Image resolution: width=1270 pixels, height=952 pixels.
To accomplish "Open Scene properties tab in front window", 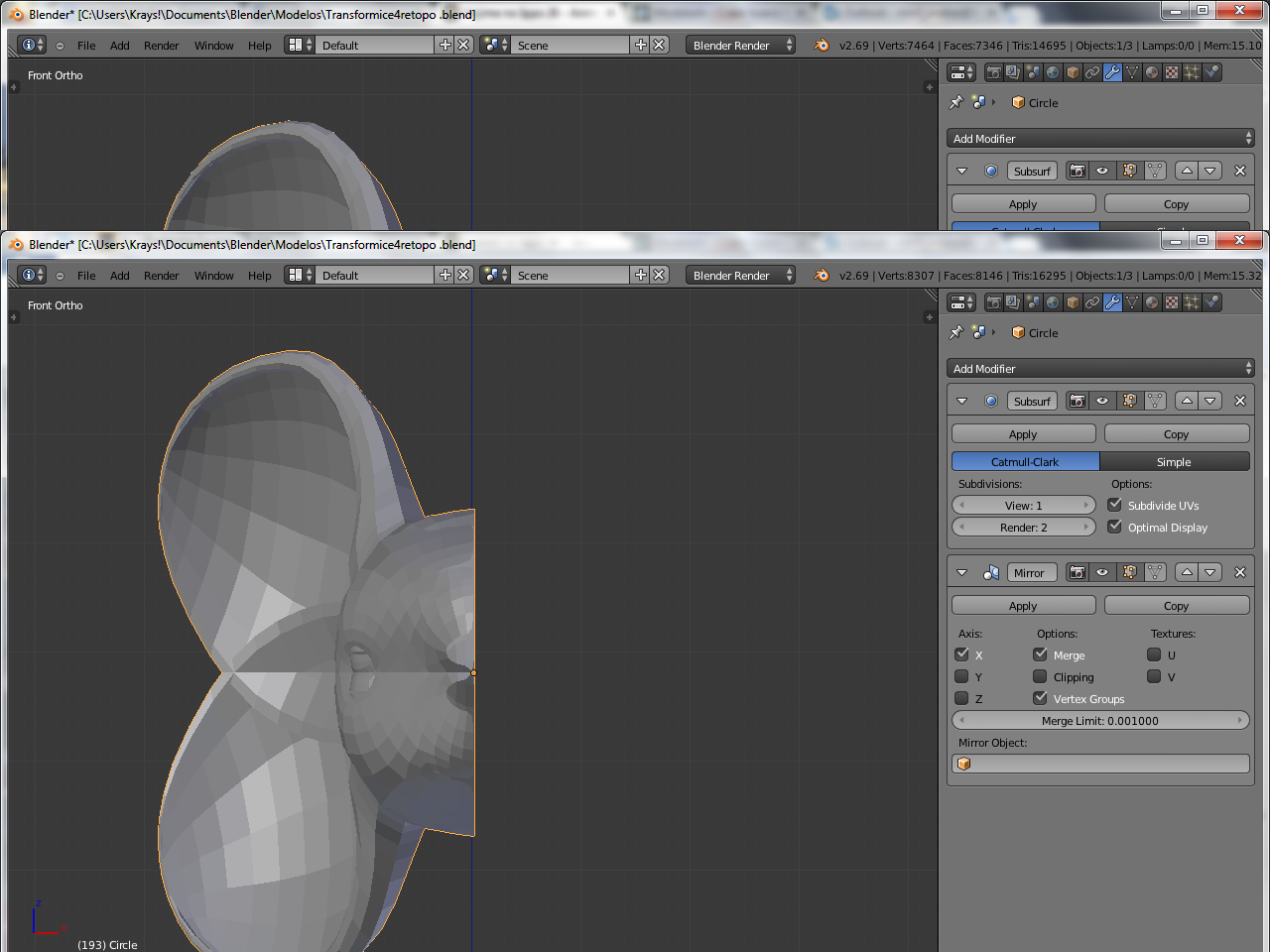I will (x=1033, y=302).
